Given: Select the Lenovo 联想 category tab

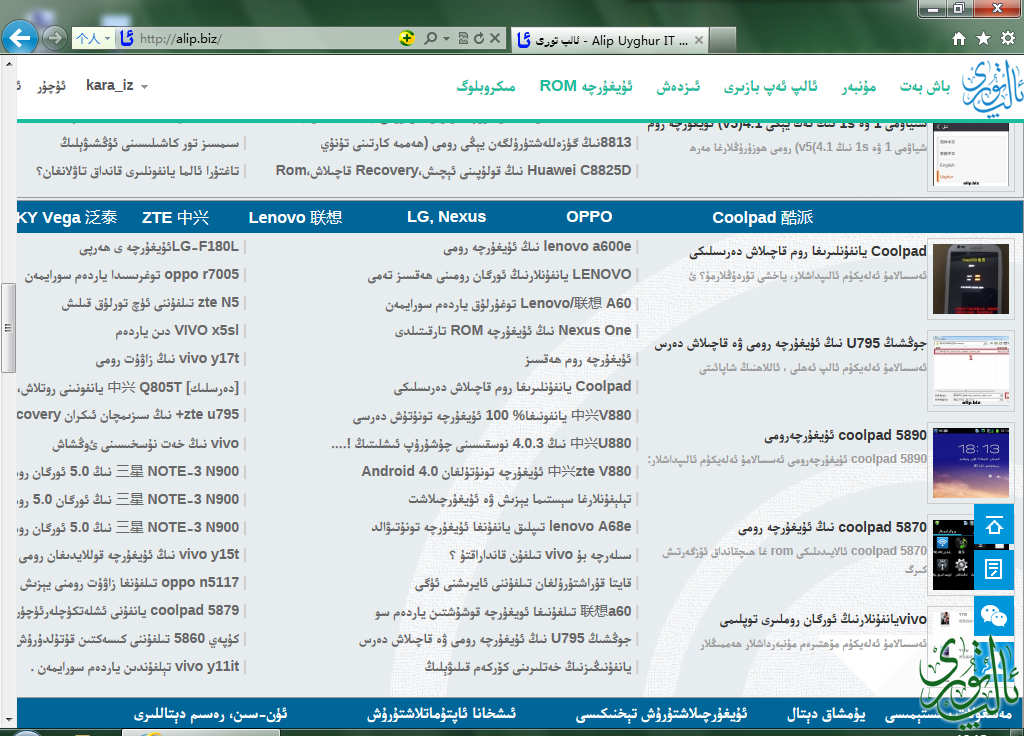Looking at the screenshot, I should [295, 217].
